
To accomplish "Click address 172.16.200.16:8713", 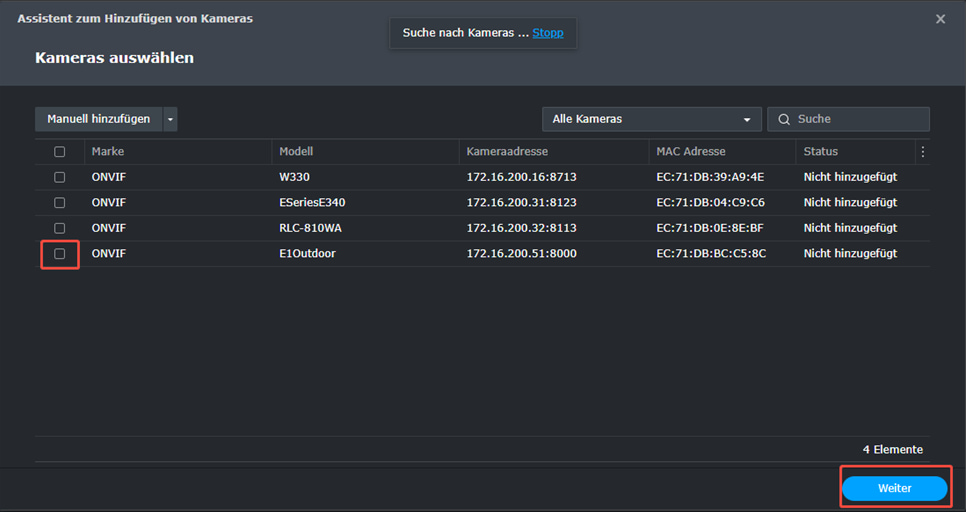I will [522, 177].
